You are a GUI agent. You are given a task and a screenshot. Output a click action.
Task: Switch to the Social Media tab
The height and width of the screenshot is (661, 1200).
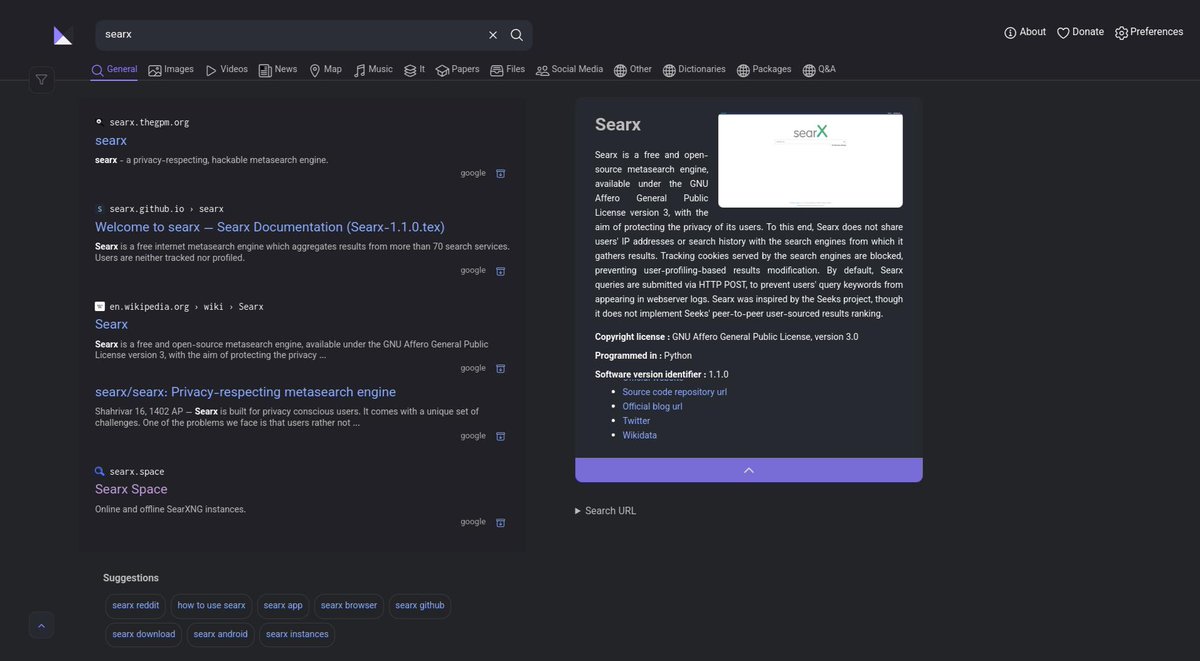click(569, 70)
